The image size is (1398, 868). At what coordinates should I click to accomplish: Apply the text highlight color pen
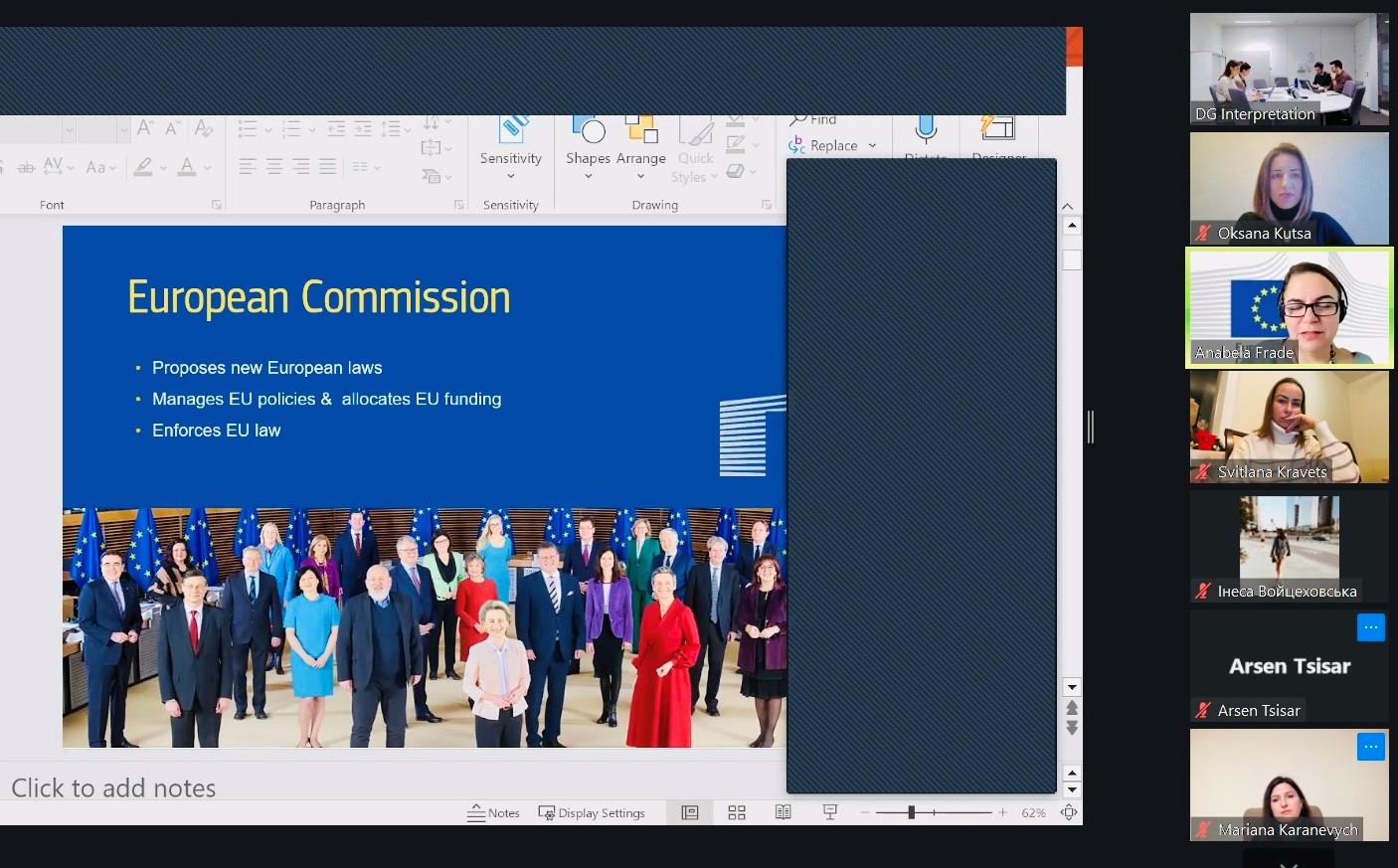pos(144,167)
